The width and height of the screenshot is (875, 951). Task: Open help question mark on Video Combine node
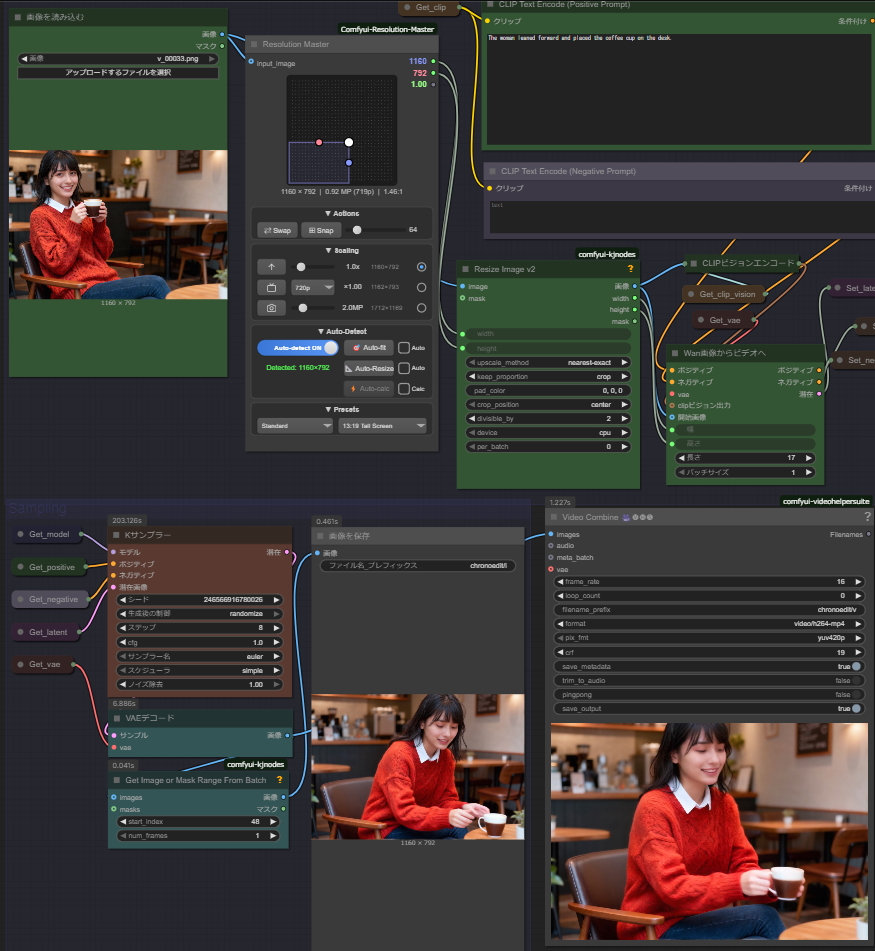coord(867,517)
